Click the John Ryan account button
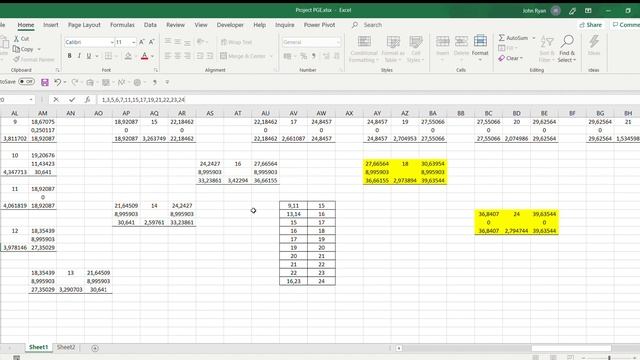The width and height of the screenshot is (640, 360). click(541, 11)
